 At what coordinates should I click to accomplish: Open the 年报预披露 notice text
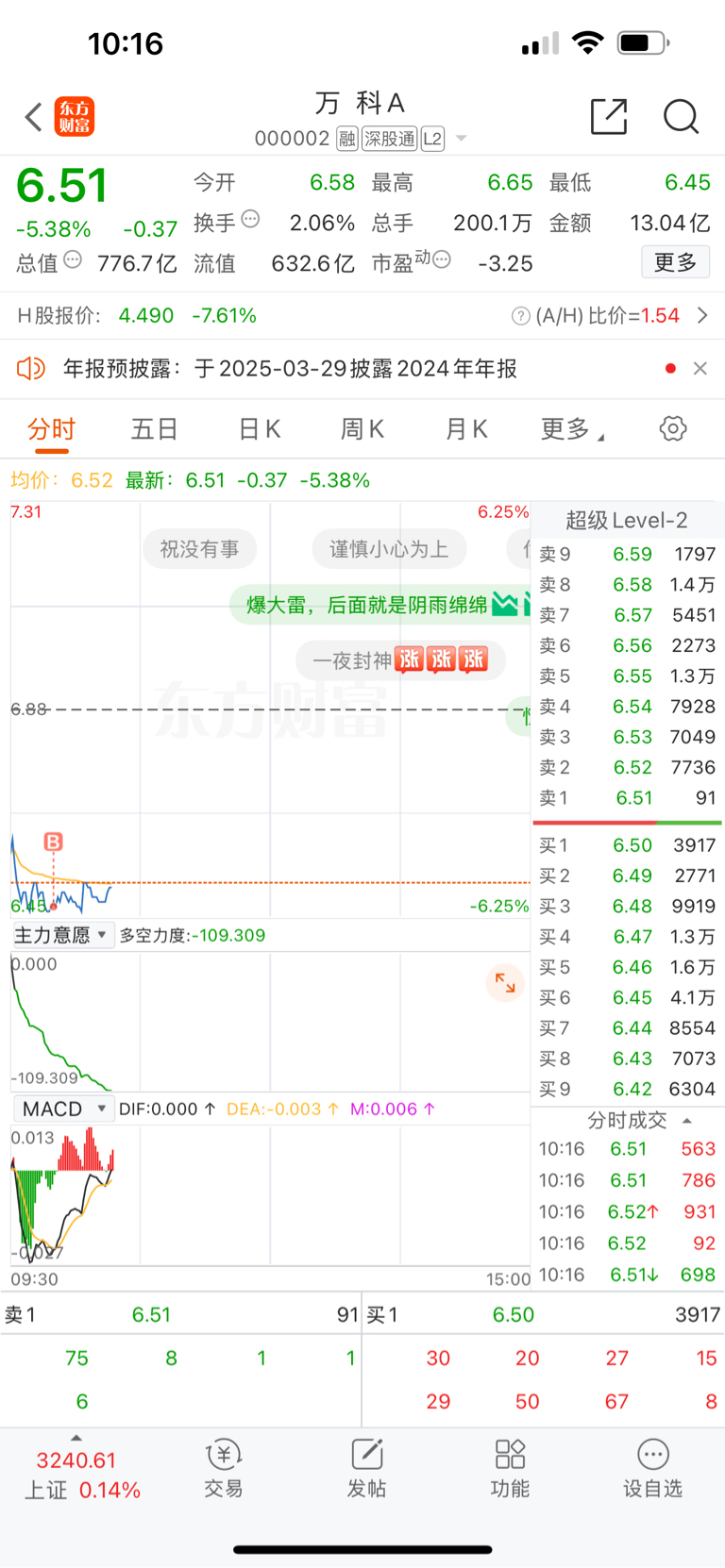[290, 369]
